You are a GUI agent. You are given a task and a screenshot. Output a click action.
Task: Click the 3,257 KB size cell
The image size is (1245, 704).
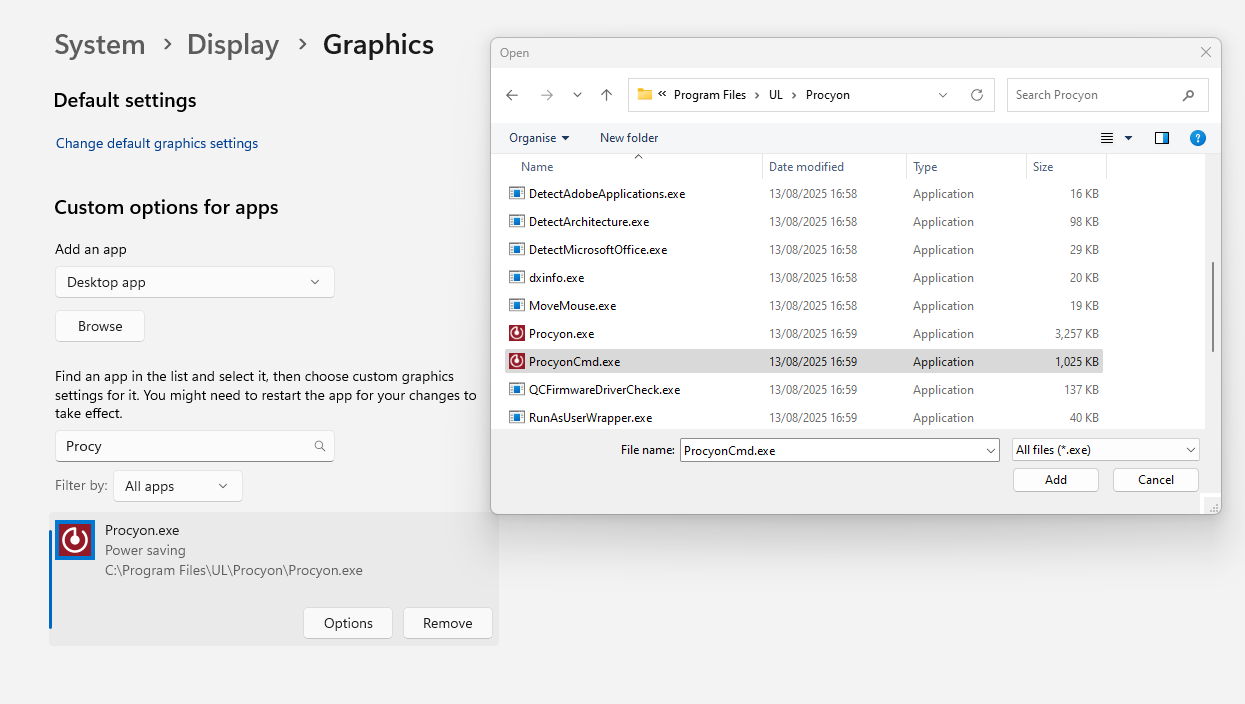[x=1076, y=334]
